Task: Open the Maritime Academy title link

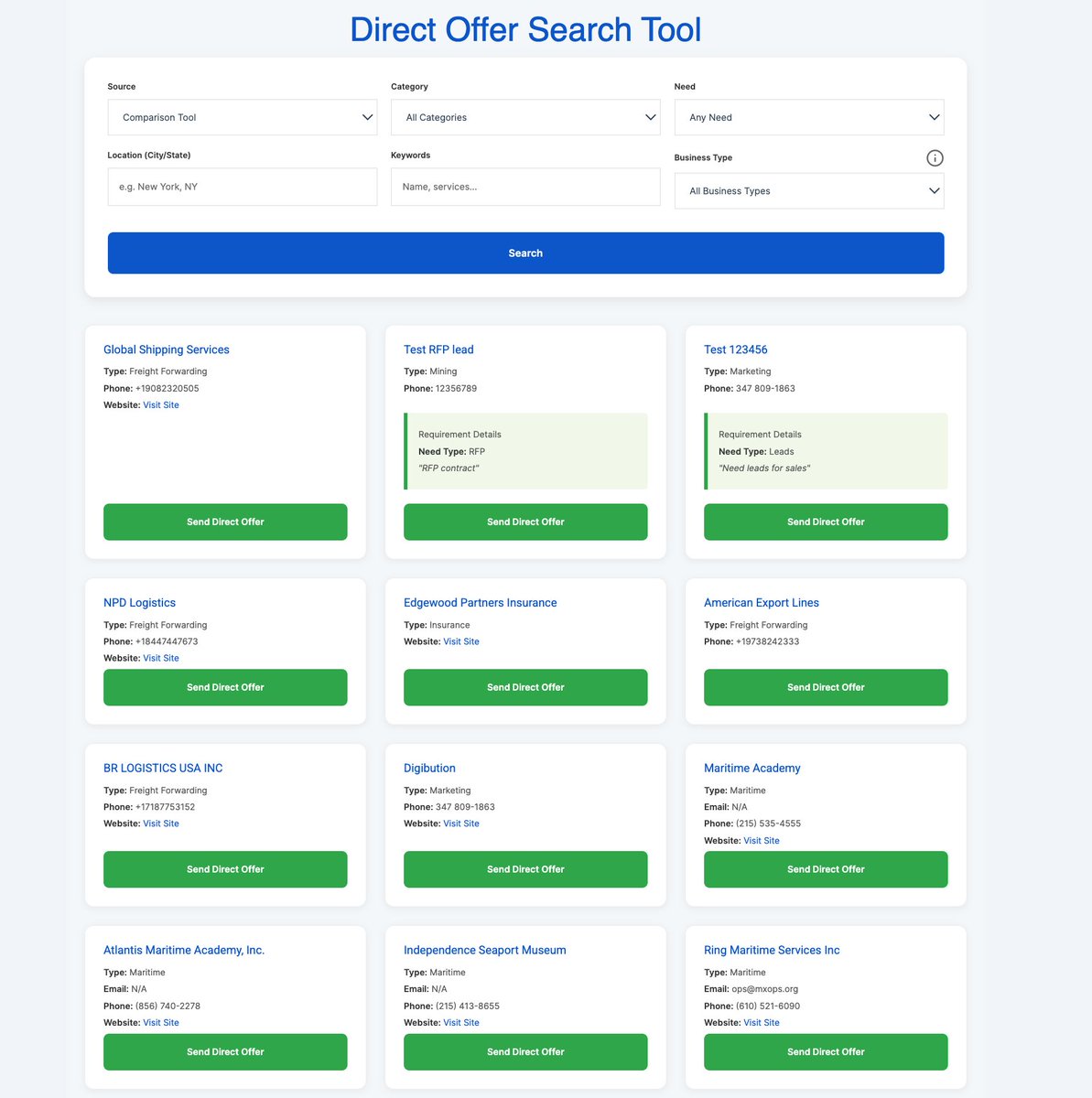Action: pos(752,769)
